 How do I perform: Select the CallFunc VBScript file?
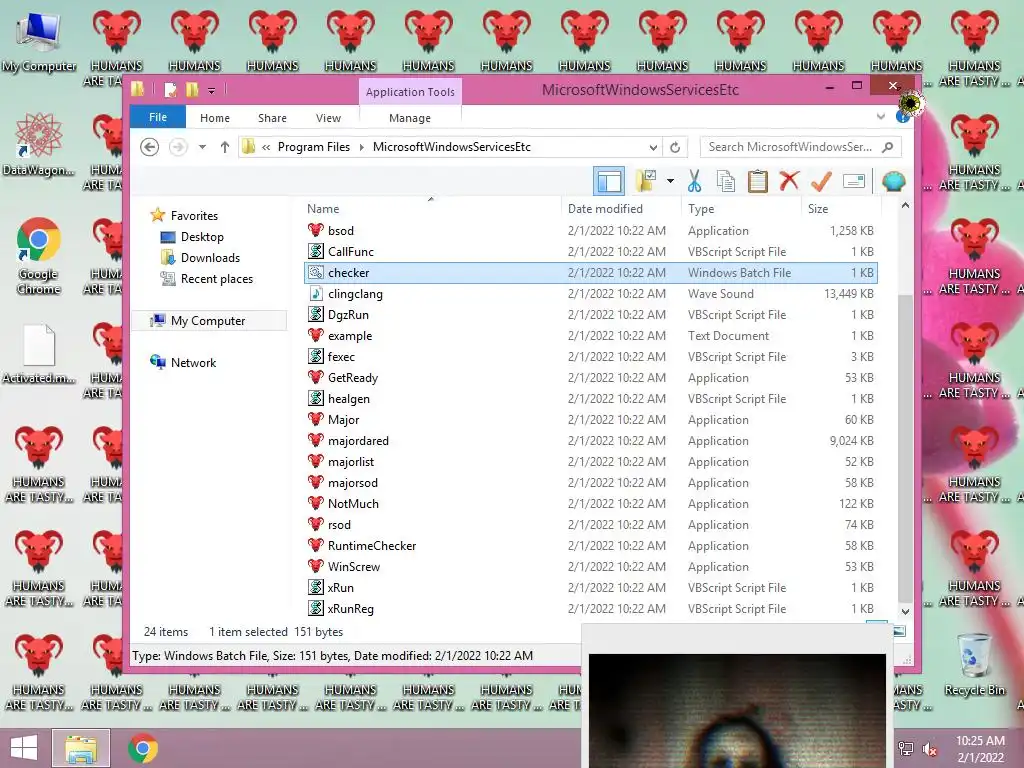pos(590,251)
